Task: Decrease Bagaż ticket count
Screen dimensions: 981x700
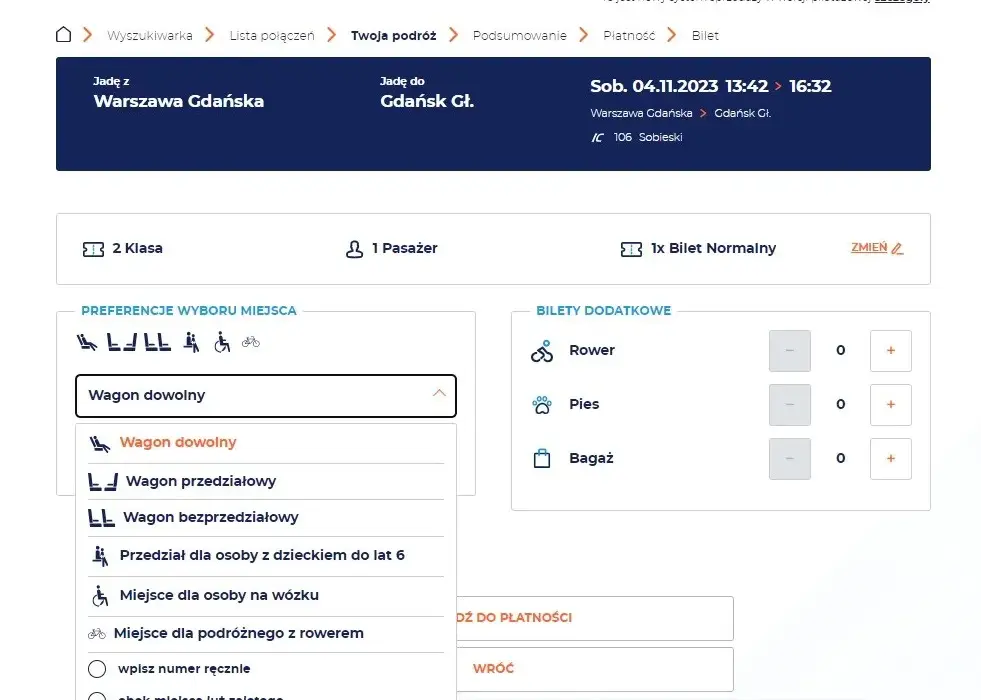Action: (x=790, y=459)
